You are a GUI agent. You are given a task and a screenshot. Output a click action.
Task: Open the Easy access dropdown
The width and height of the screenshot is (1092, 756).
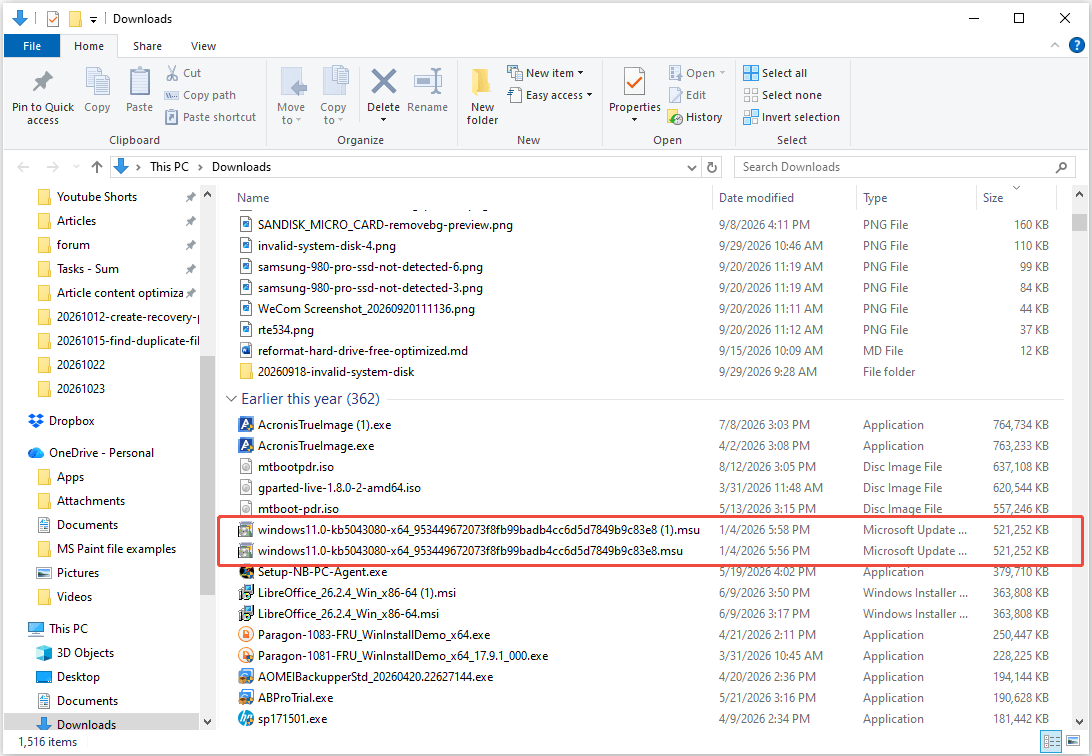[549, 95]
